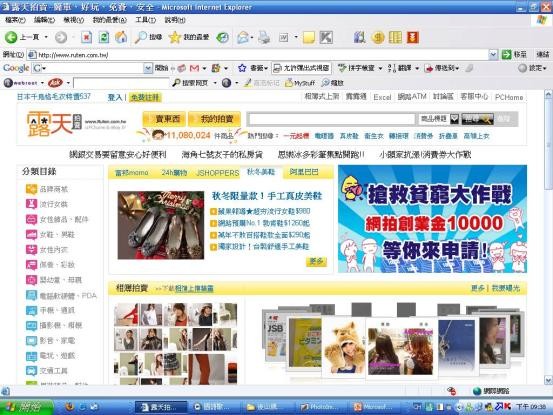The height and width of the screenshot is (415, 553).
Task: Open the History clock icon in toolbar
Action: 223,37
